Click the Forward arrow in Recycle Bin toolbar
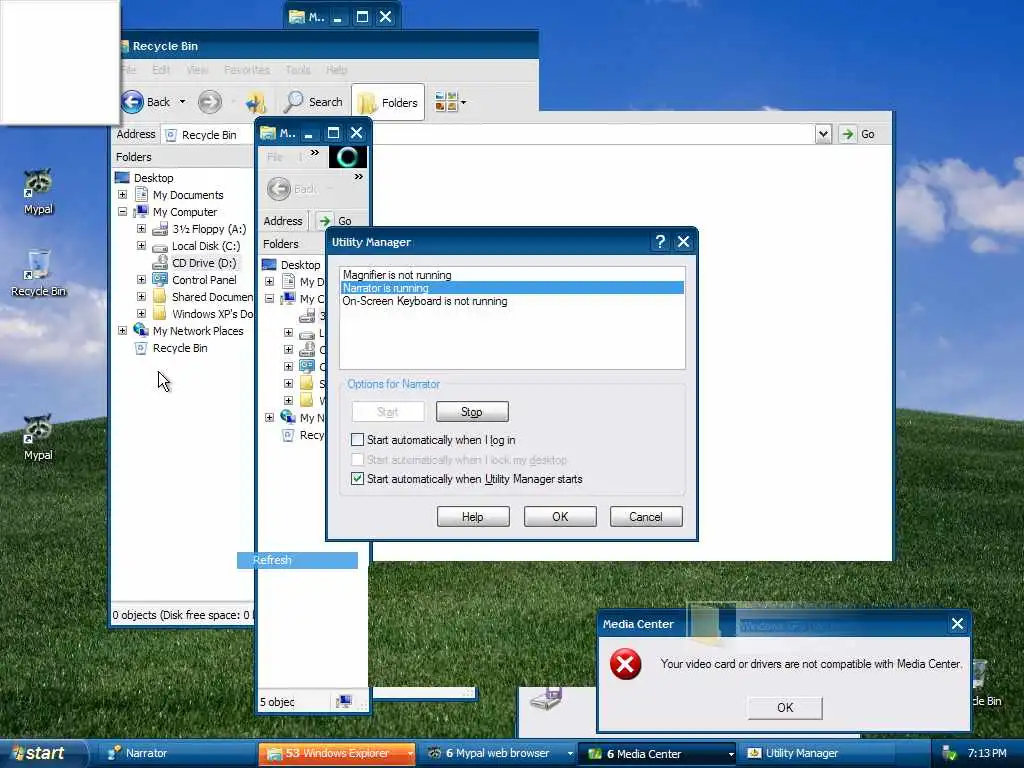 click(x=210, y=102)
